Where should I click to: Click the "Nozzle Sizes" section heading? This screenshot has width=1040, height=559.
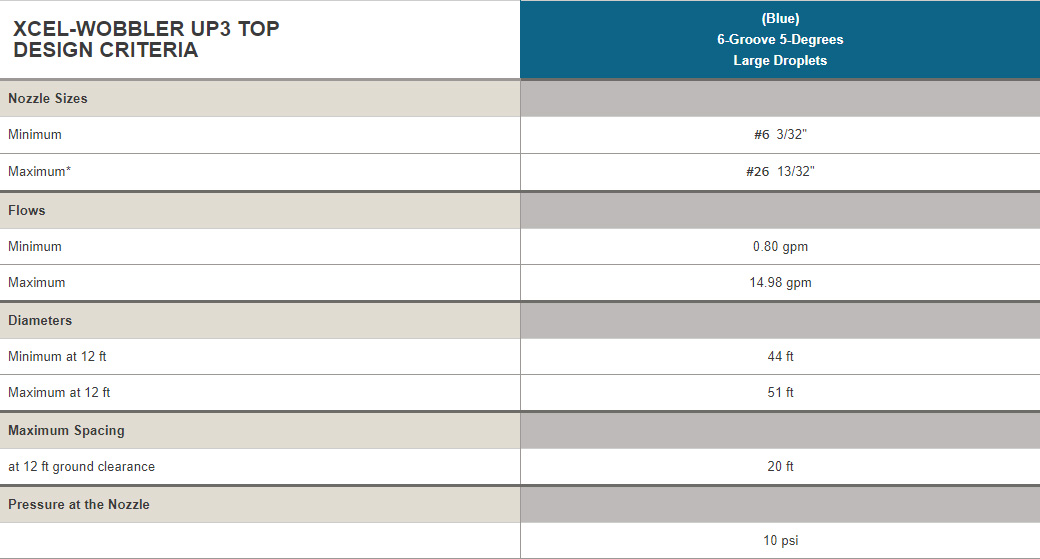tap(48, 99)
